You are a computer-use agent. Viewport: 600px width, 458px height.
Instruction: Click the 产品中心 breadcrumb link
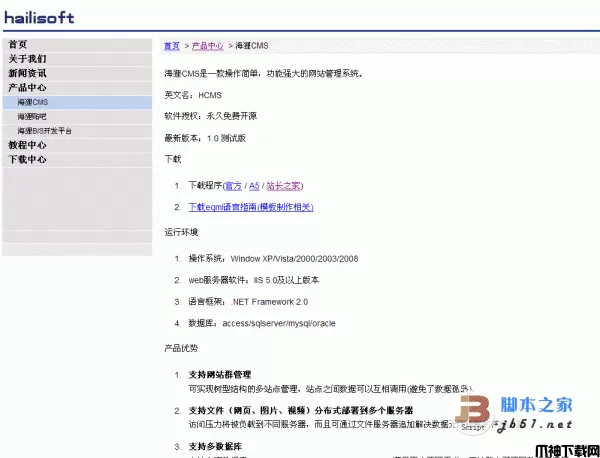pyautogui.click(x=207, y=46)
